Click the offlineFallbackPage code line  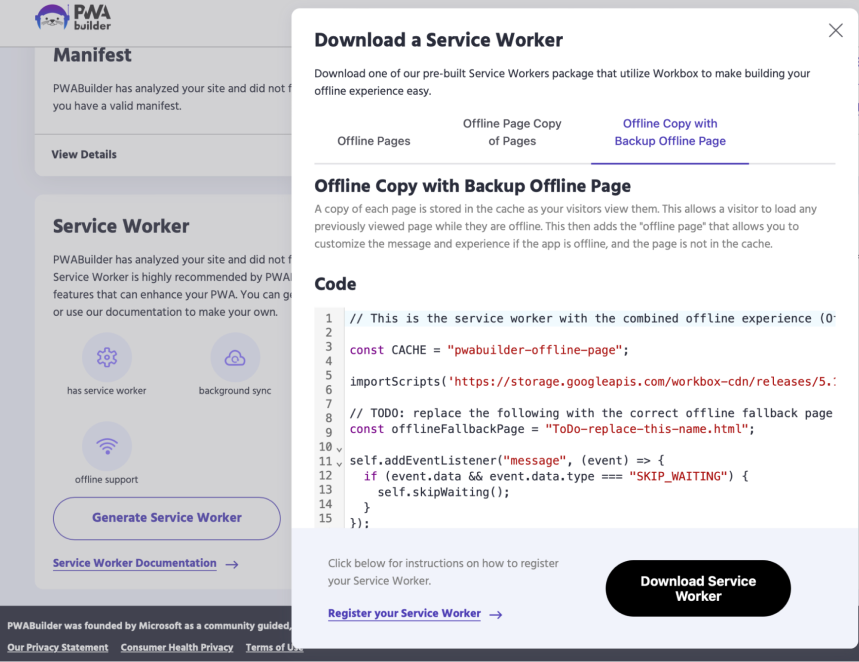(552, 429)
